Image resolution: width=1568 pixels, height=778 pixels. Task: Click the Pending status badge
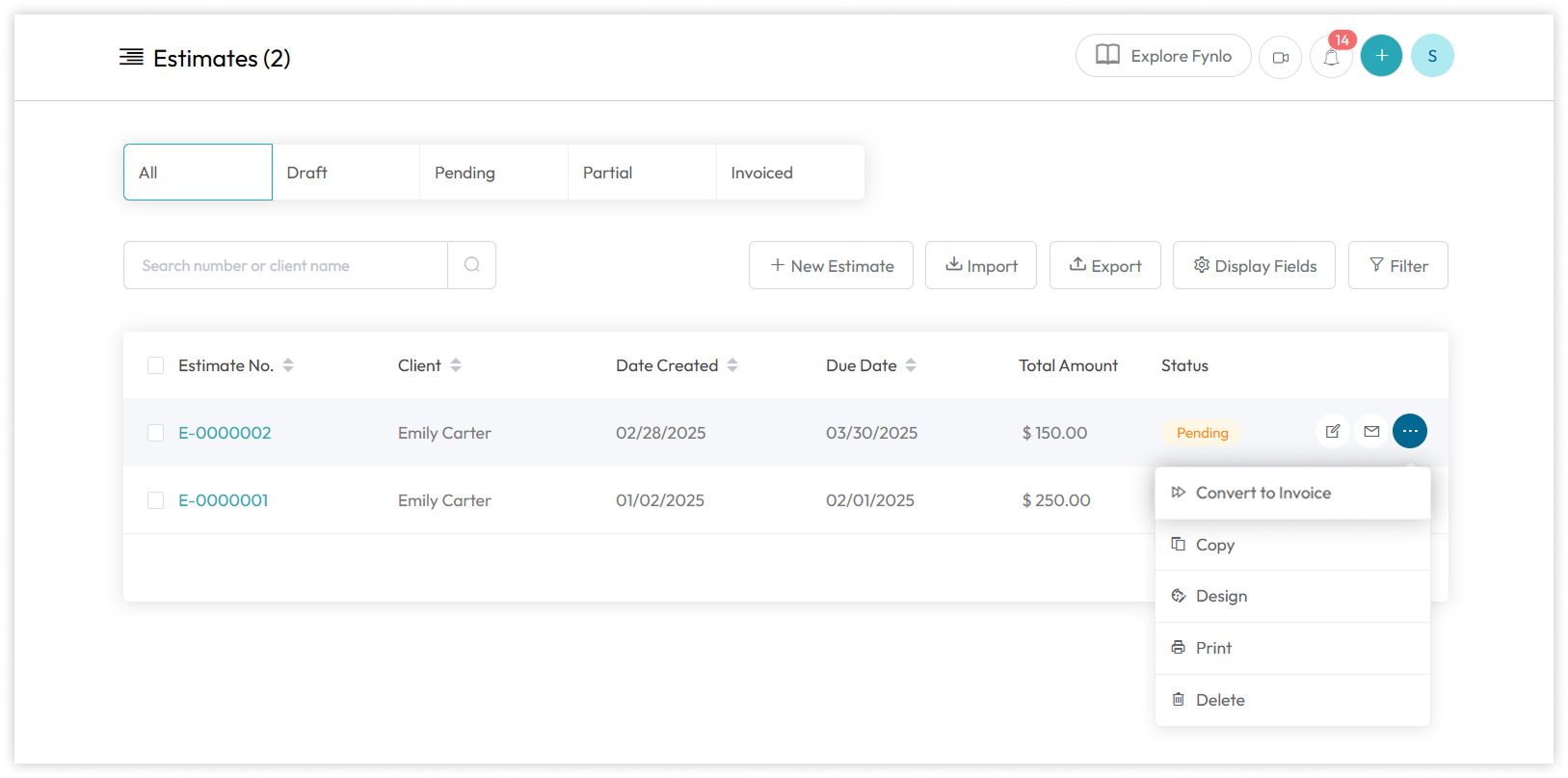(x=1202, y=433)
